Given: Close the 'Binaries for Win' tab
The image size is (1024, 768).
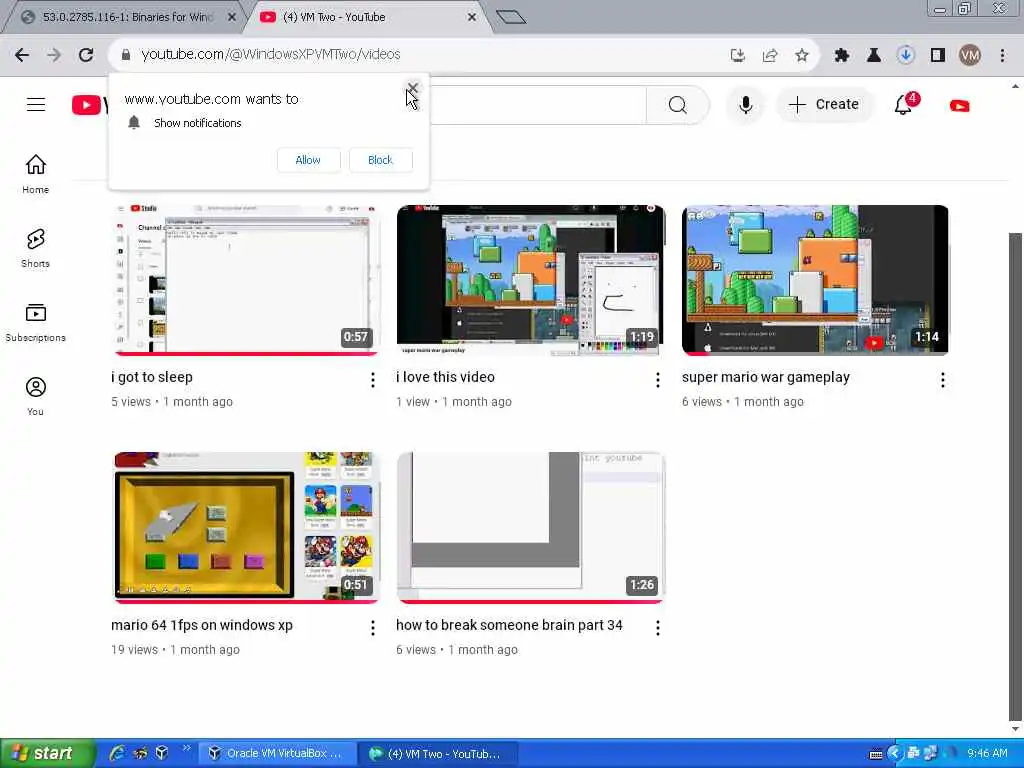Looking at the screenshot, I should pyautogui.click(x=232, y=18).
